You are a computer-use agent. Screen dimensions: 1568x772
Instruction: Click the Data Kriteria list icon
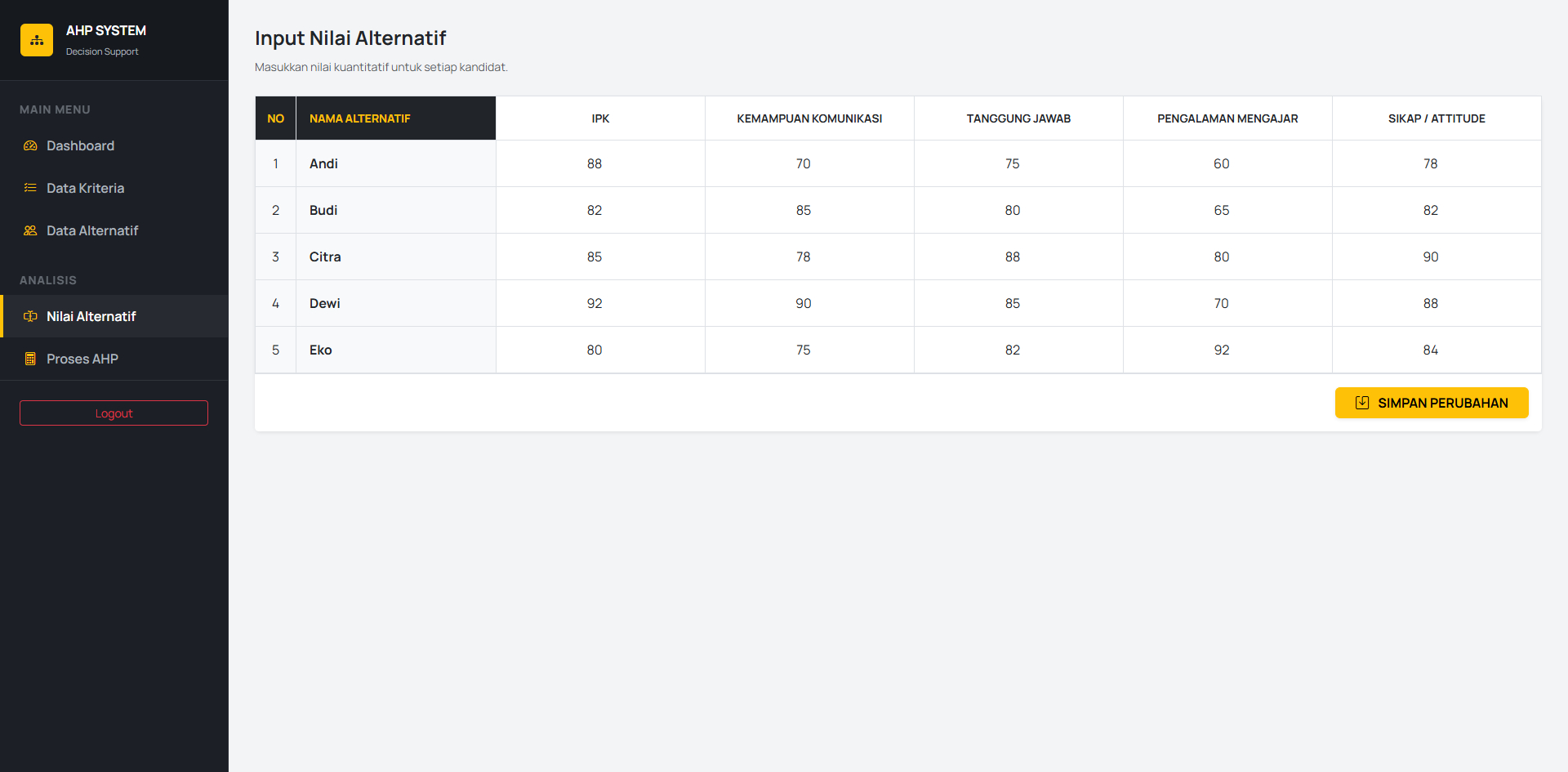tap(30, 188)
